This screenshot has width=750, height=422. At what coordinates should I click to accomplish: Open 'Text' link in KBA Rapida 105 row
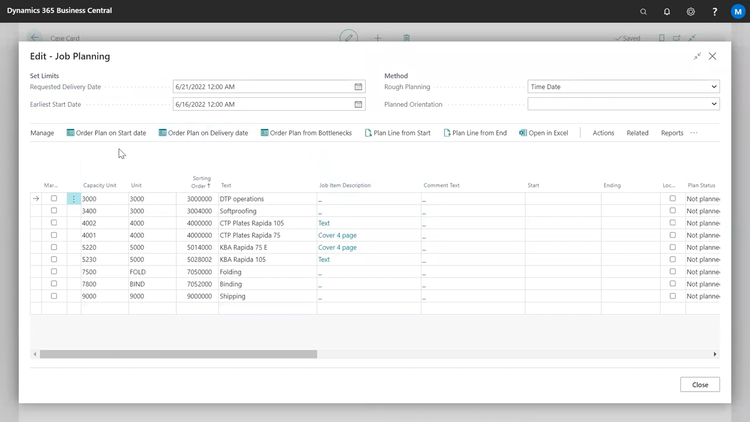[x=324, y=259]
